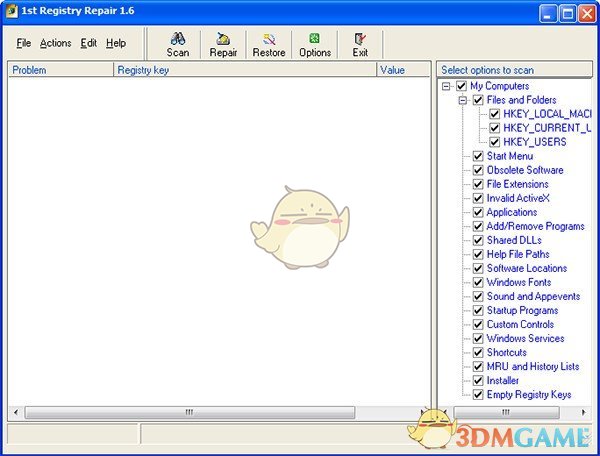Open the Restore backup tool
This screenshot has height=456, width=600.
[269, 45]
